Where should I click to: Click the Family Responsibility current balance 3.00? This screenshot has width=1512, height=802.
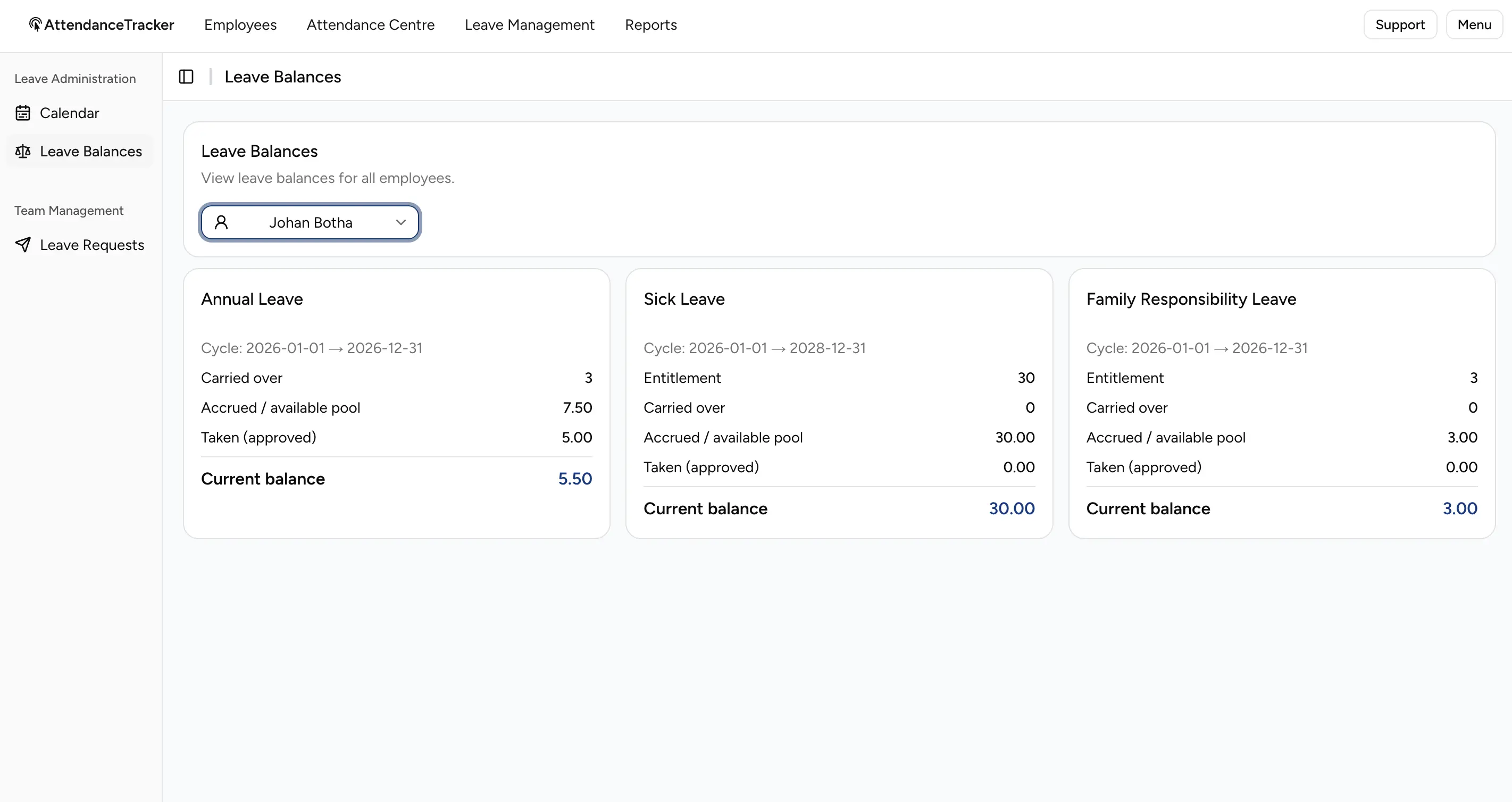click(1460, 508)
